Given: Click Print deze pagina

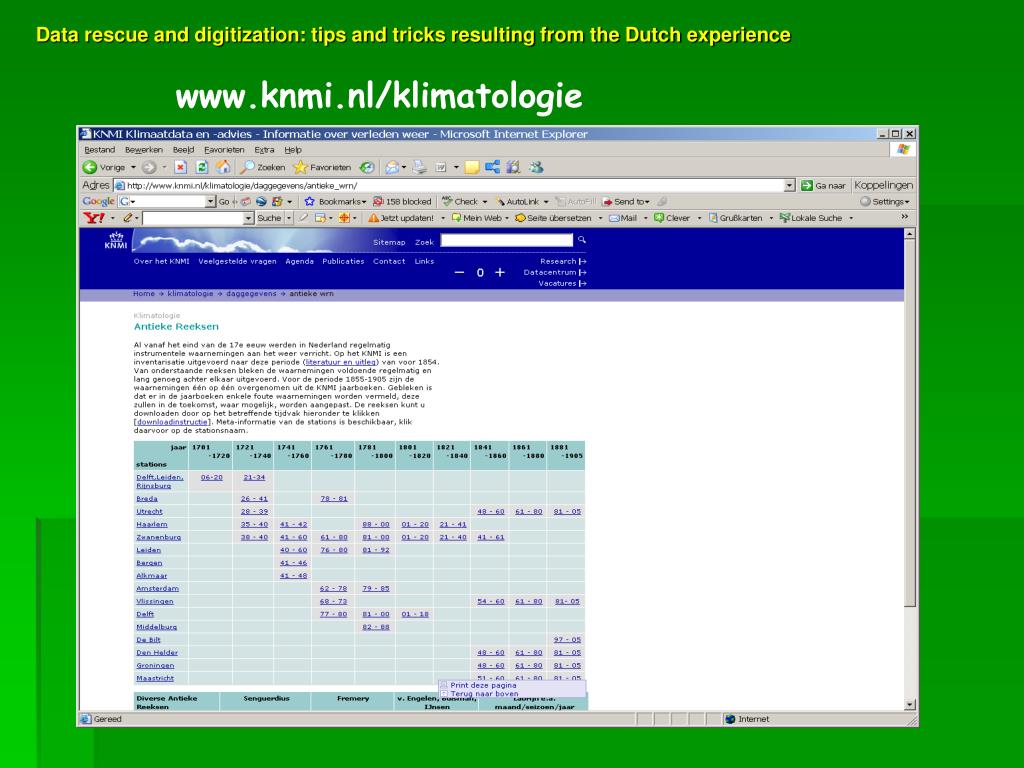Looking at the screenshot, I should (x=483, y=685).
